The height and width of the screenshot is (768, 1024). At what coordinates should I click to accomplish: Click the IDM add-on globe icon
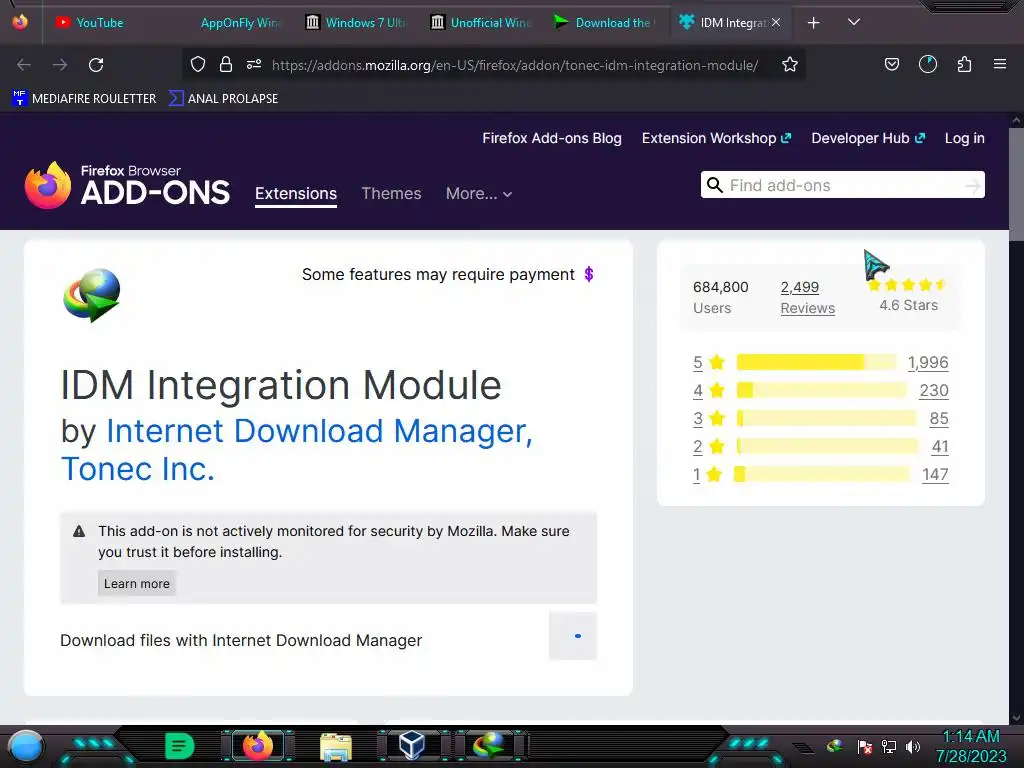click(91, 295)
